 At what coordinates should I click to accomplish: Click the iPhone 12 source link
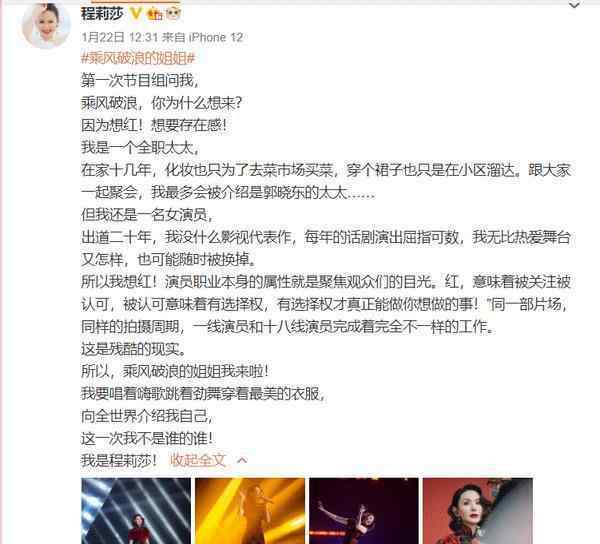click(x=216, y=37)
